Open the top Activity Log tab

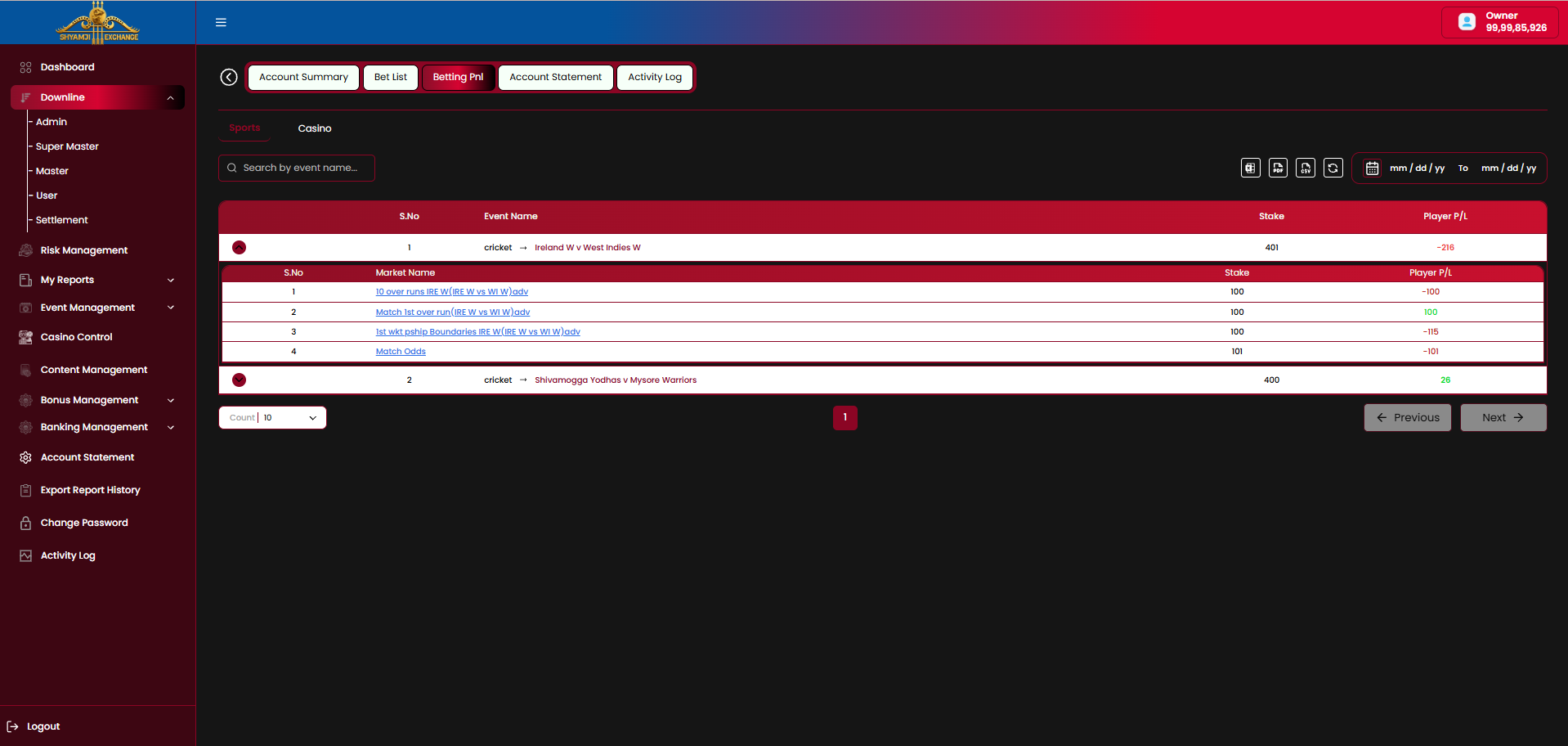point(655,77)
